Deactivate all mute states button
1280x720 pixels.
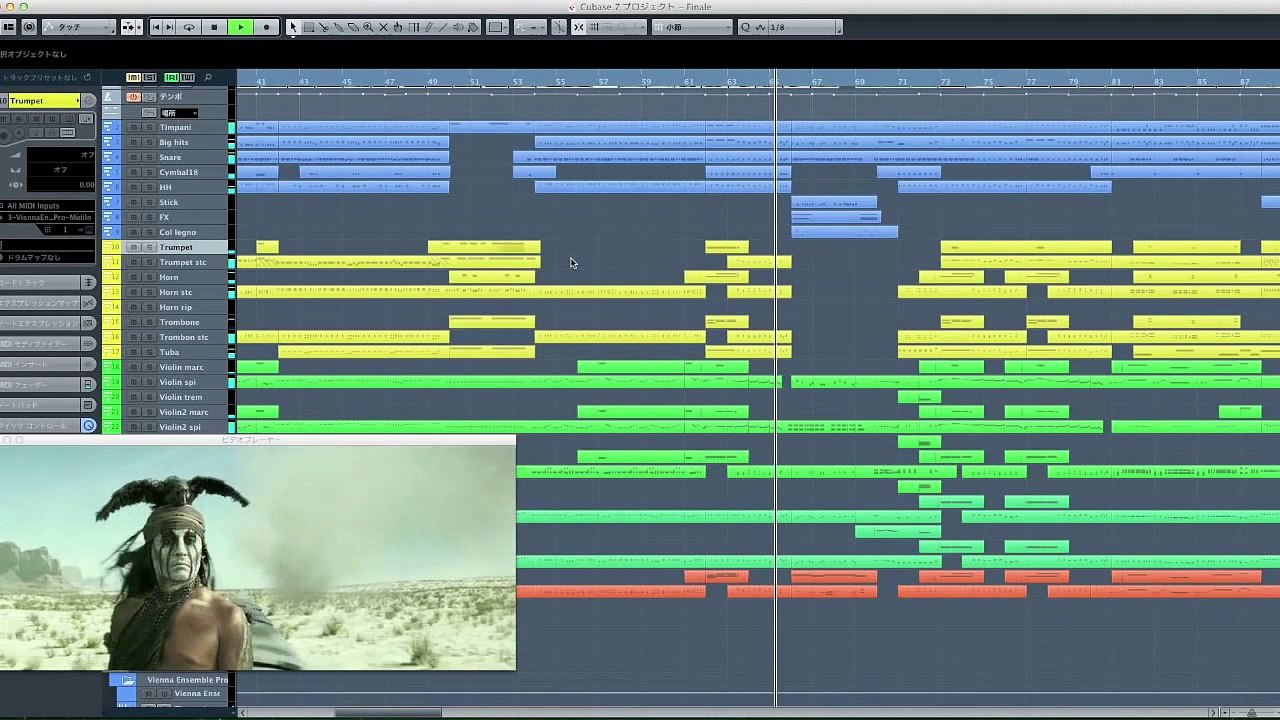tap(133, 77)
